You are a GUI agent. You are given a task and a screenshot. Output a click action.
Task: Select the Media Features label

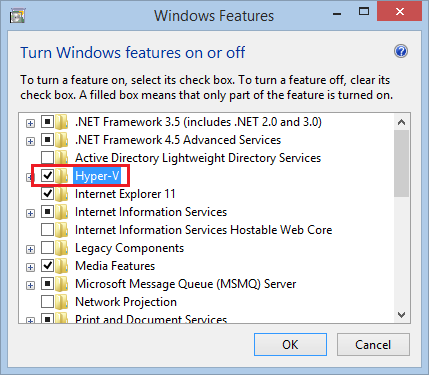pos(115,266)
